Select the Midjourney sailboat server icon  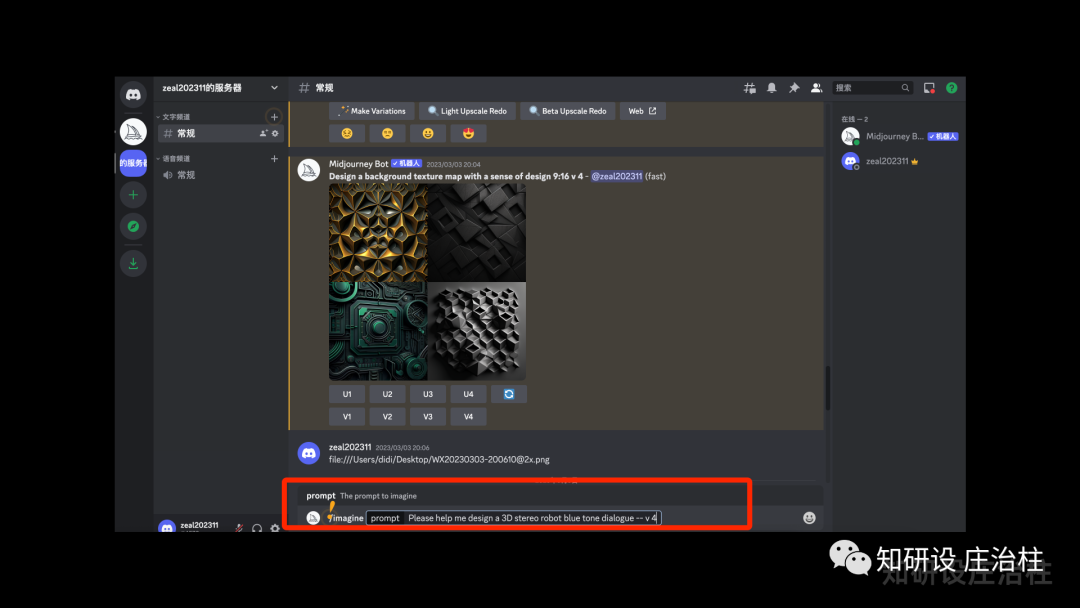(133, 132)
